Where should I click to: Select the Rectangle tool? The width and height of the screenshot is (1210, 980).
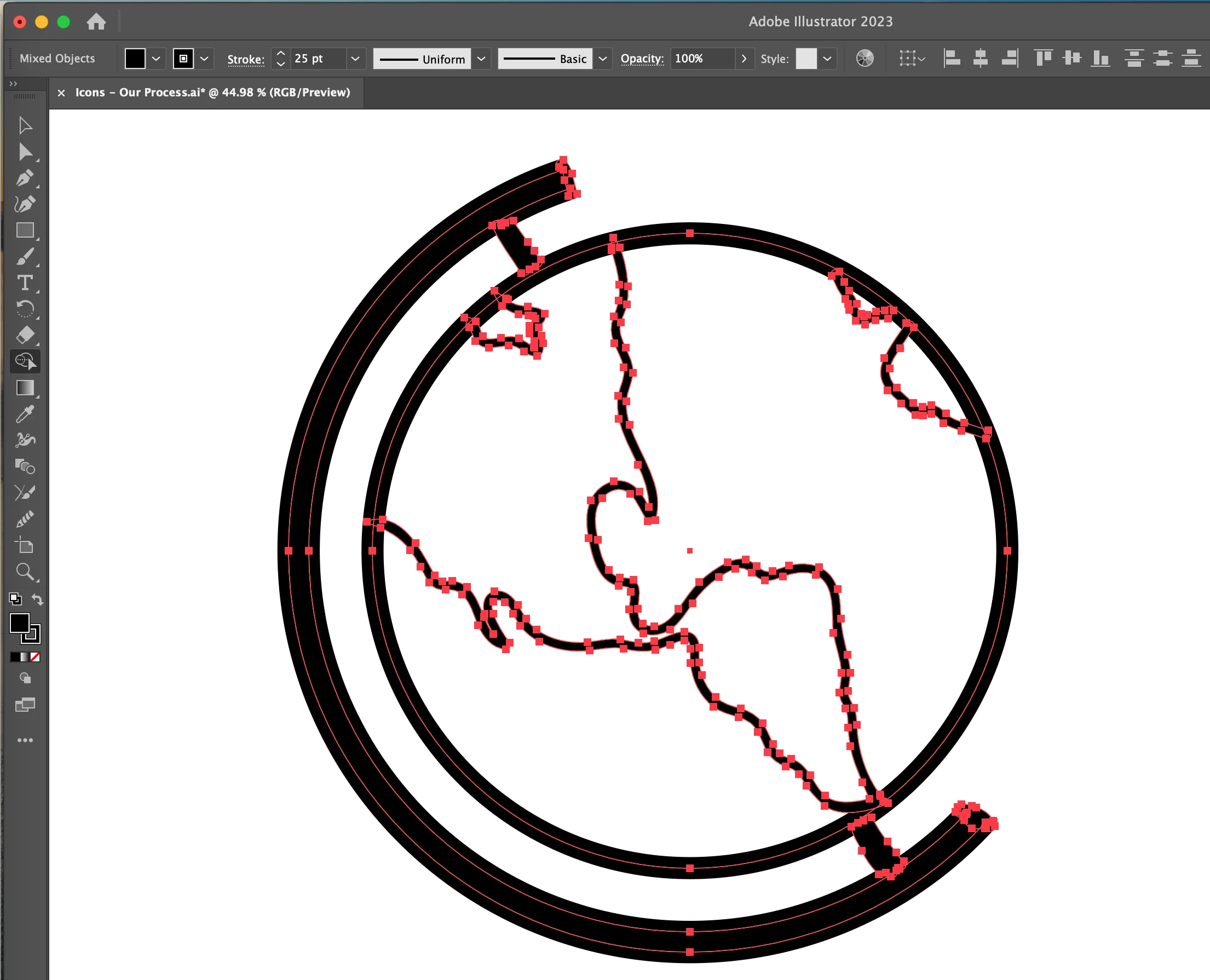click(24, 230)
